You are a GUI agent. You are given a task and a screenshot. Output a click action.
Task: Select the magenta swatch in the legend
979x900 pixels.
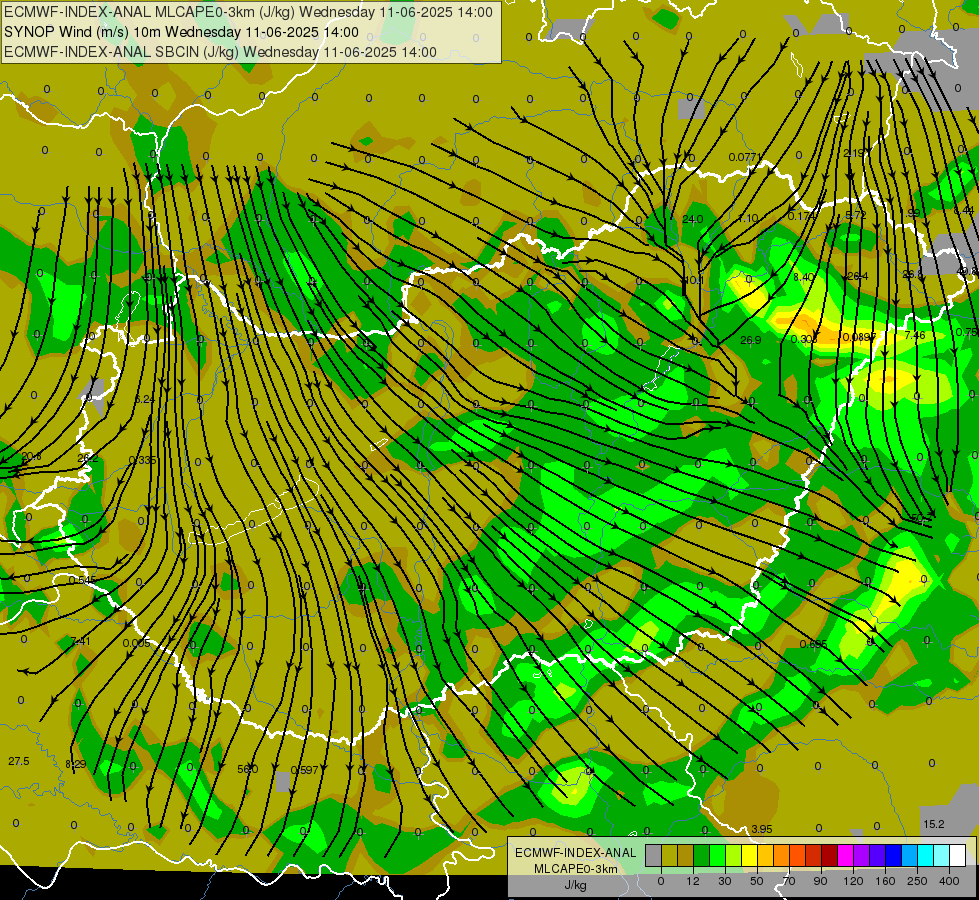(x=845, y=855)
